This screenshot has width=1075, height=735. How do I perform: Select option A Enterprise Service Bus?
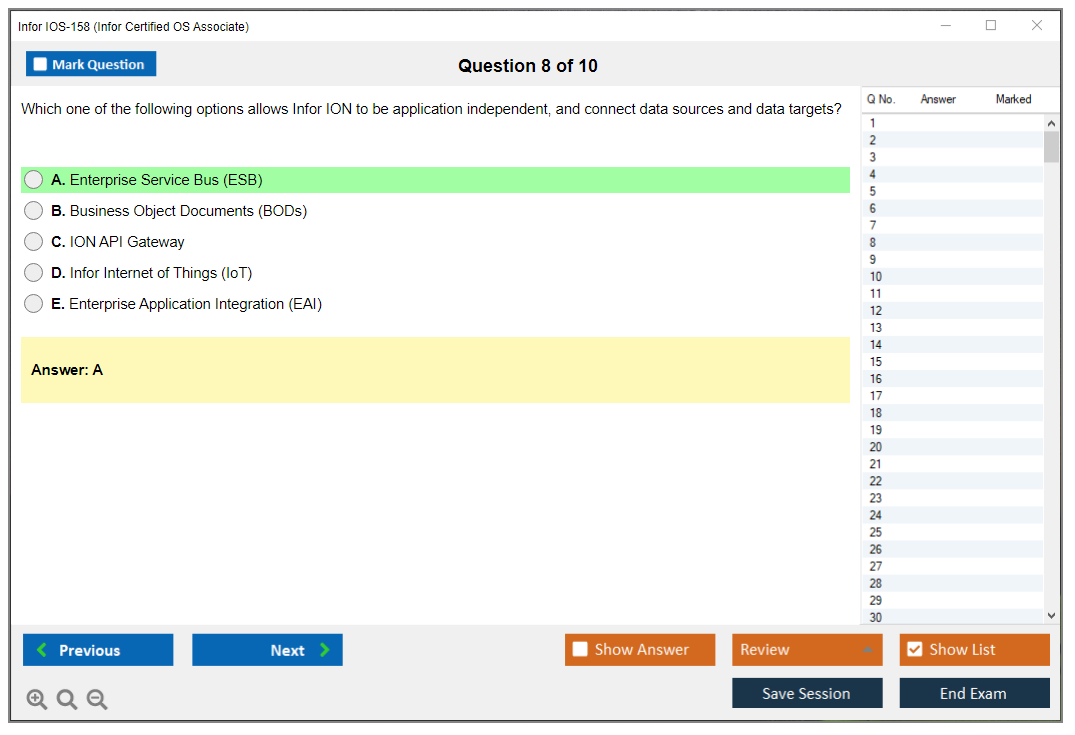34,180
